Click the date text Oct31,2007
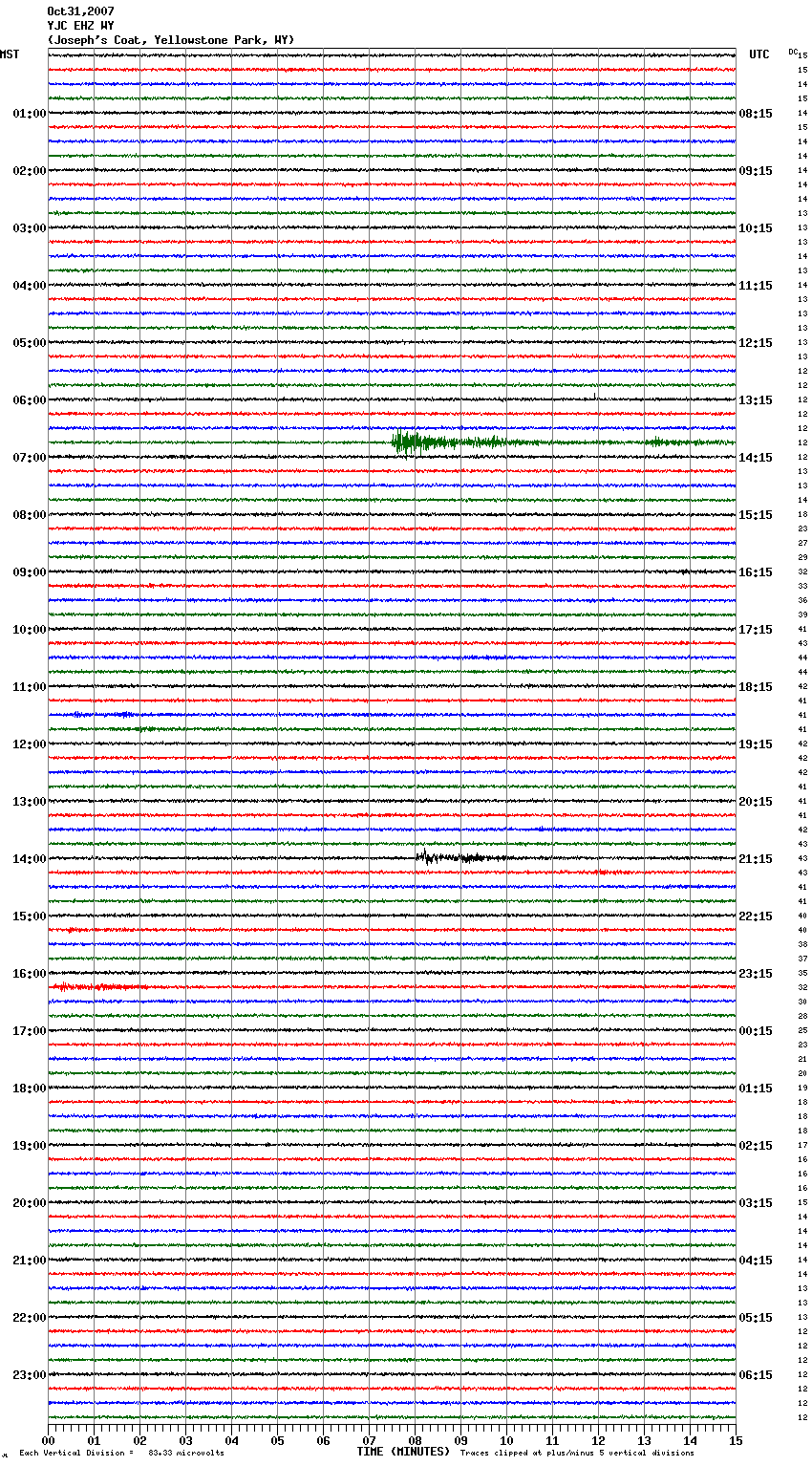Viewport: 812px width, 1466px height. tap(80, 11)
